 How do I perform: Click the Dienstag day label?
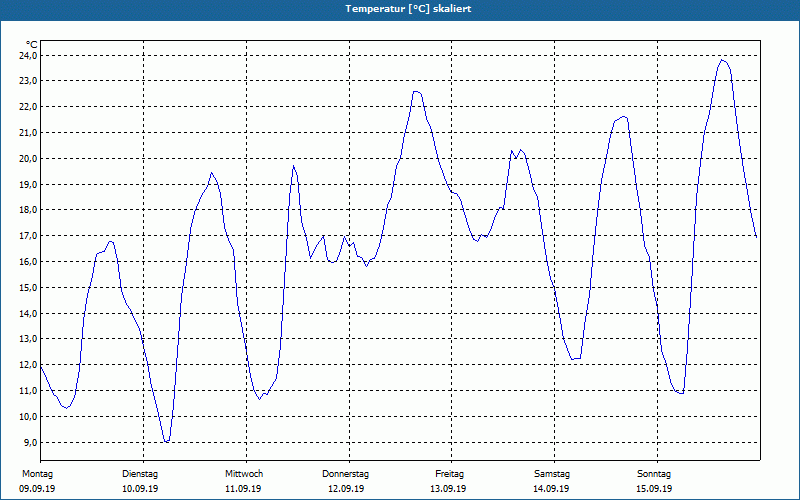point(140,474)
